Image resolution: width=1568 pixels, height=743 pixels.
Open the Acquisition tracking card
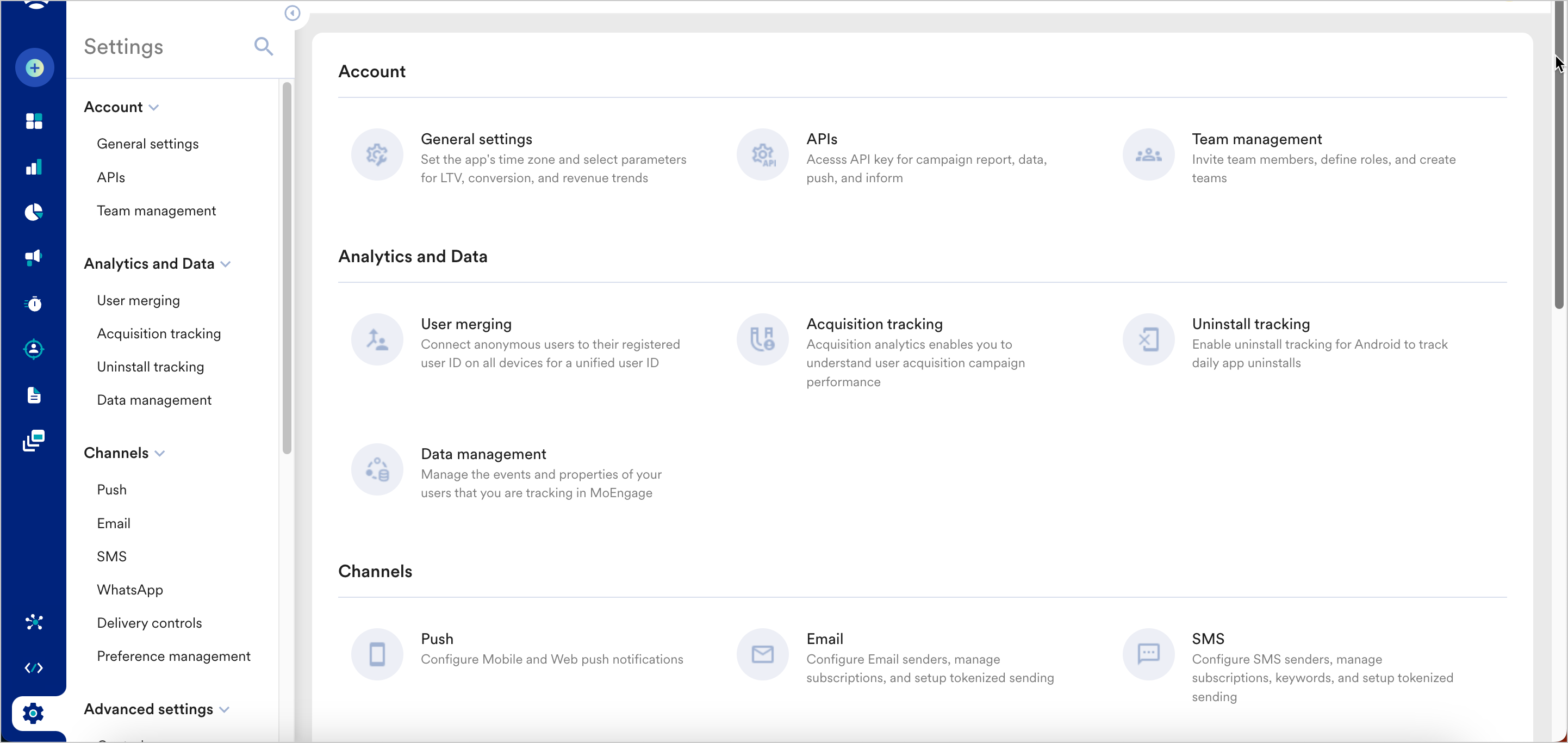coord(874,324)
